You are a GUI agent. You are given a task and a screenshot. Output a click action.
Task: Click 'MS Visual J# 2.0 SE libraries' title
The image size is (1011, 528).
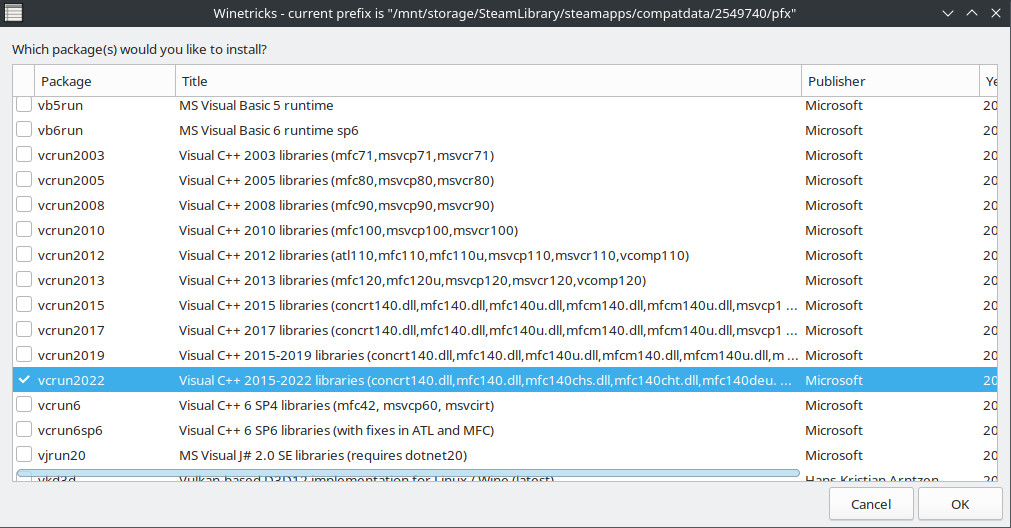(322, 455)
